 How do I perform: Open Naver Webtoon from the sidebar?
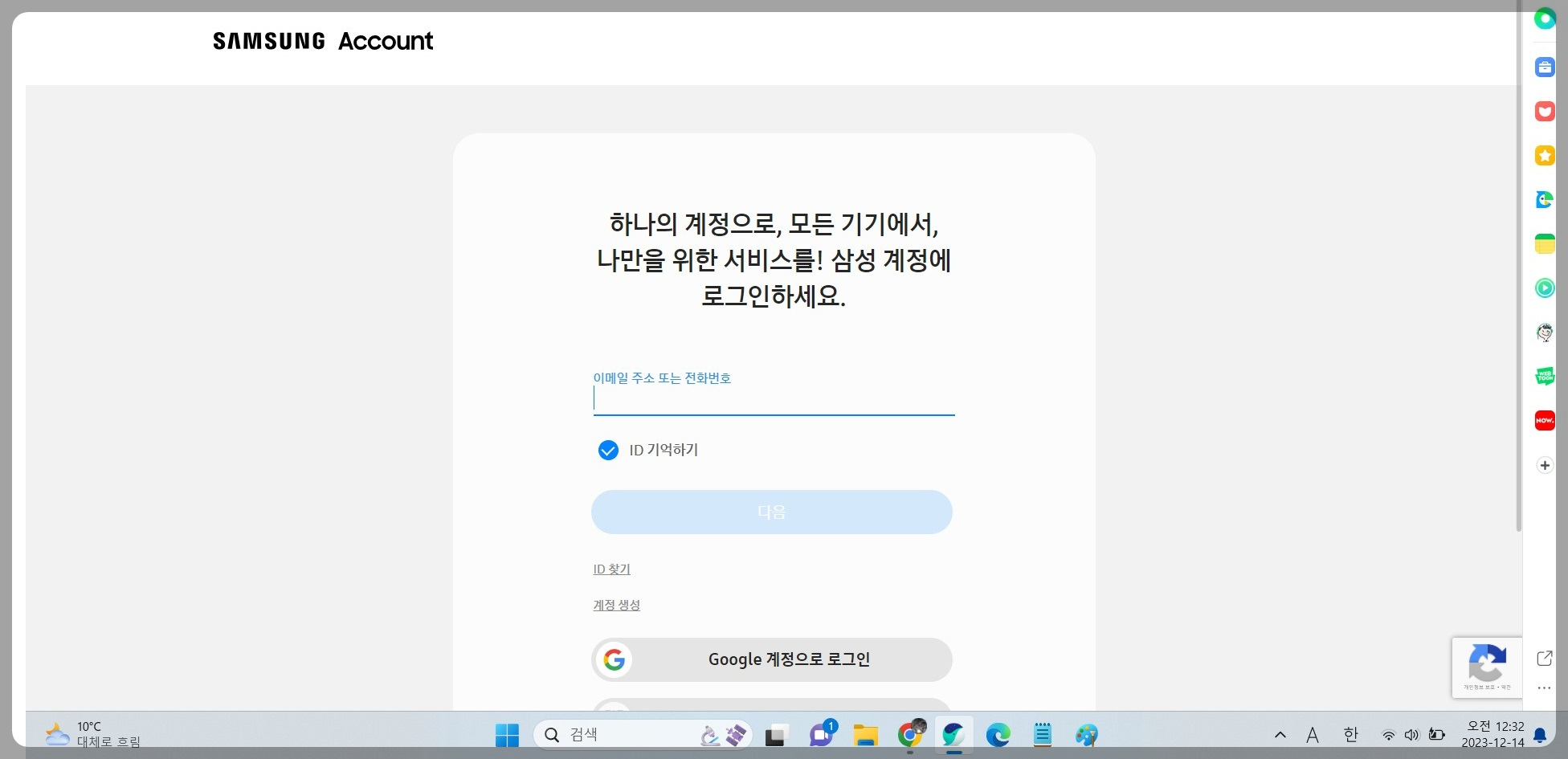(x=1544, y=376)
